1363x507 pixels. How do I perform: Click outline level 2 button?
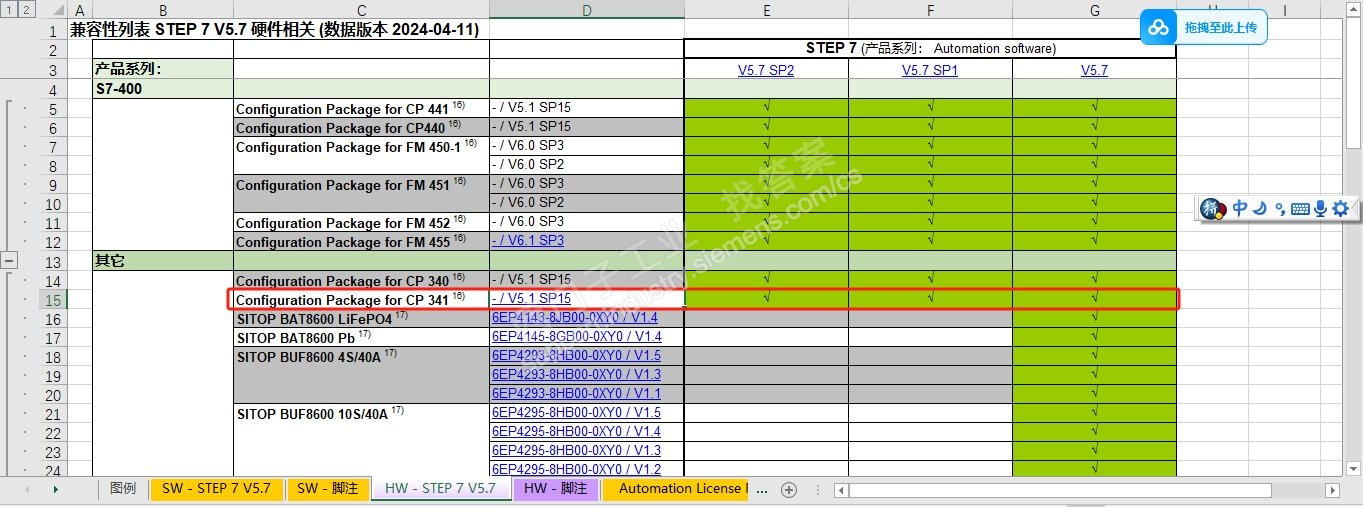tap(27, 10)
